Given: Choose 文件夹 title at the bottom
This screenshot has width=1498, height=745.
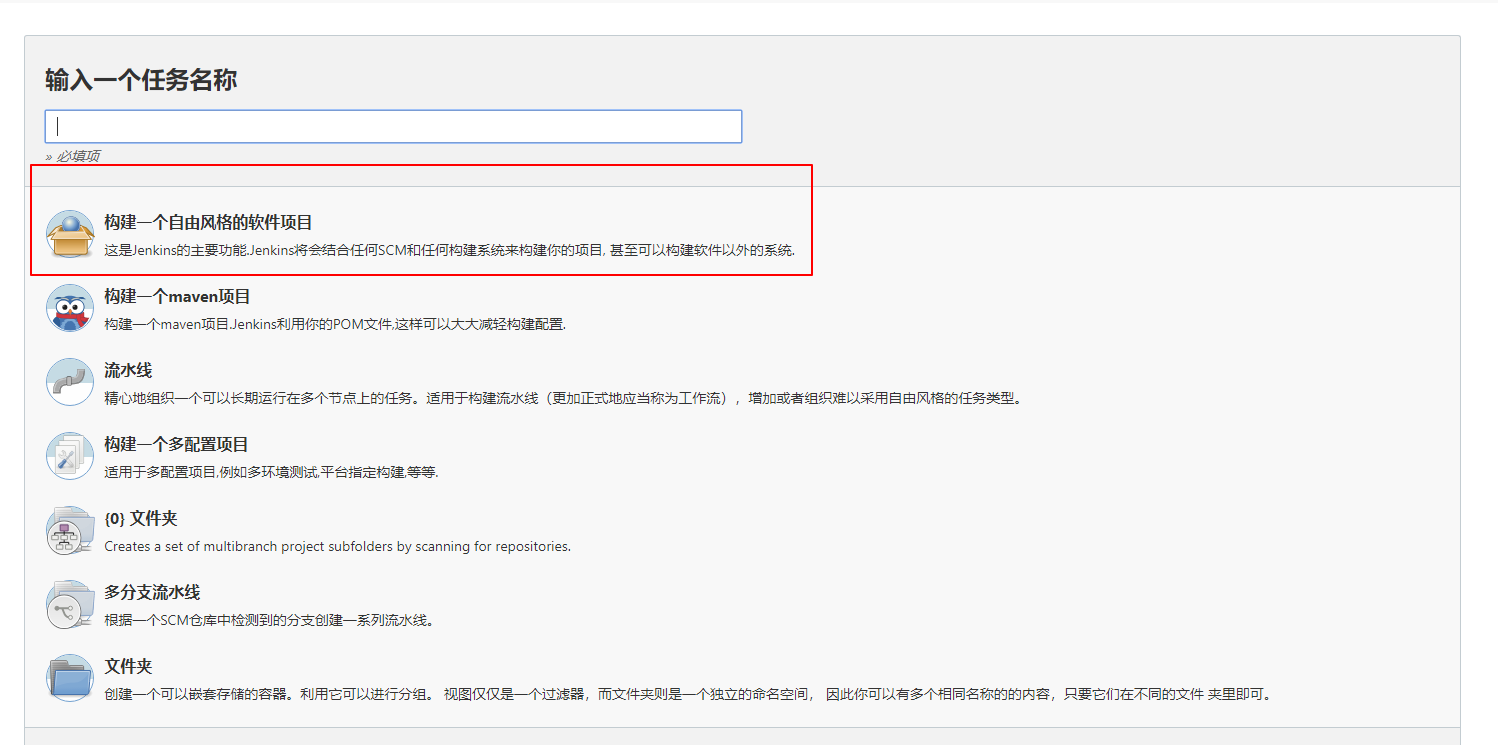Looking at the screenshot, I should pos(128,666).
